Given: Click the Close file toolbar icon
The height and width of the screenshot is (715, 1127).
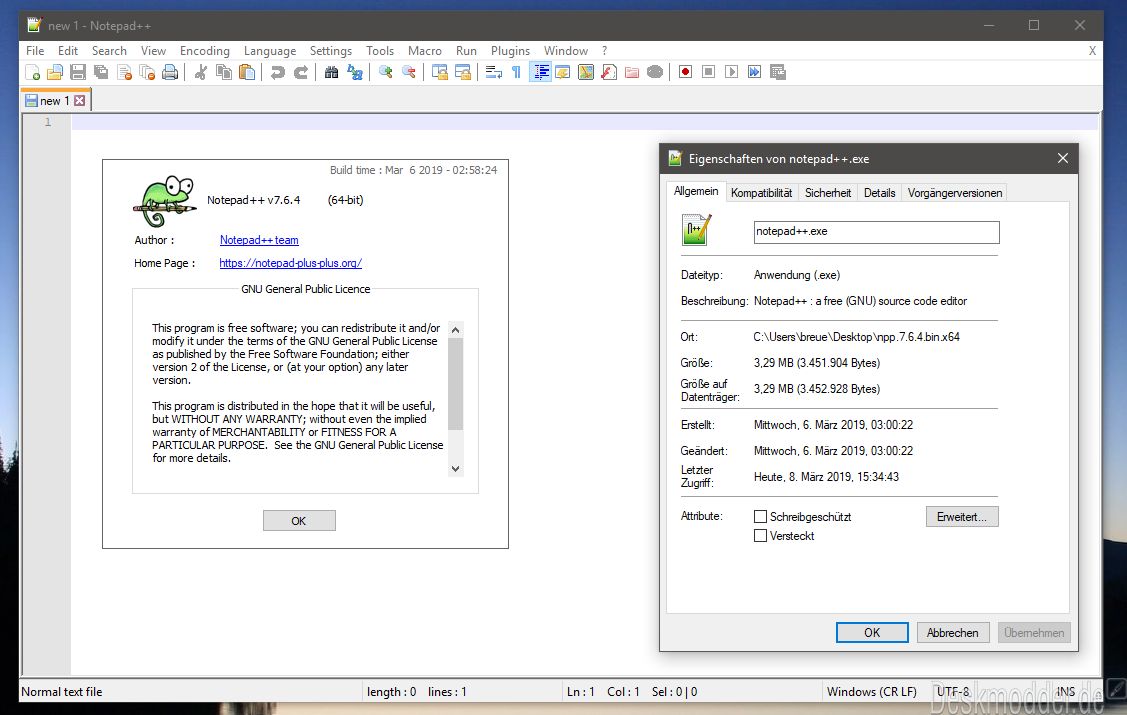Looking at the screenshot, I should pos(124,72).
